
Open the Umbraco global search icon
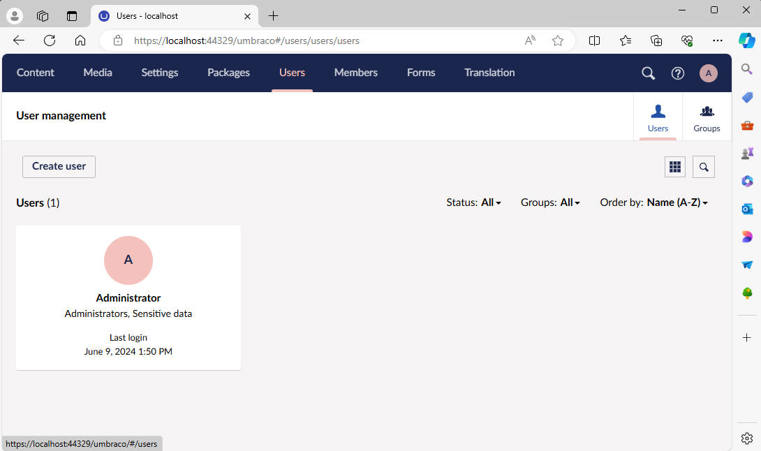pos(648,73)
